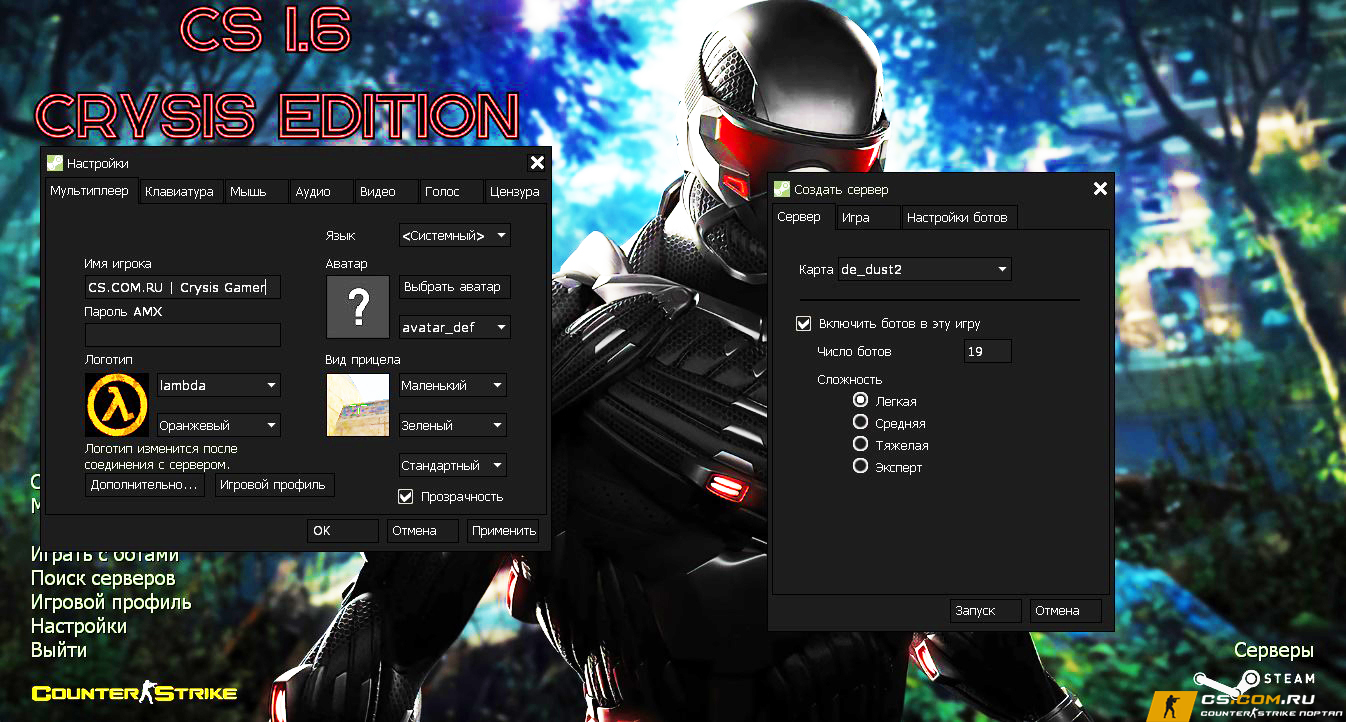Click the Выбрать аватар button
Screen dimensions: 1346x722
point(455,287)
